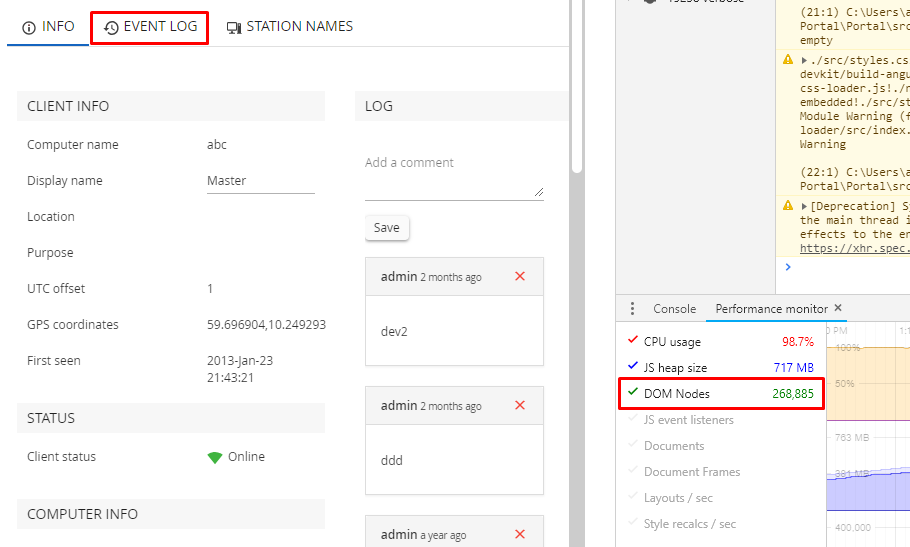Click the UTC offset value 1
The image size is (910, 547).
click(x=210, y=289)
